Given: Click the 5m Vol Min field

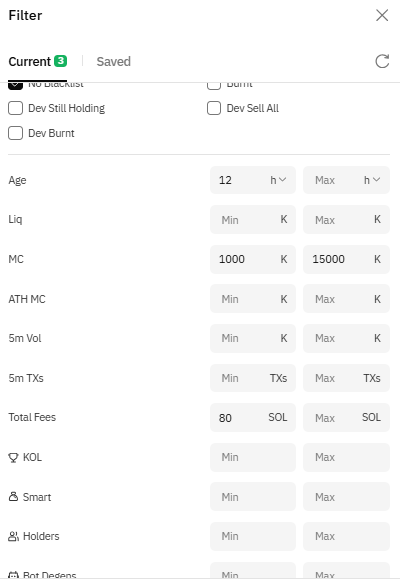Looking at the screenshot, I should (x=253, y=338).
